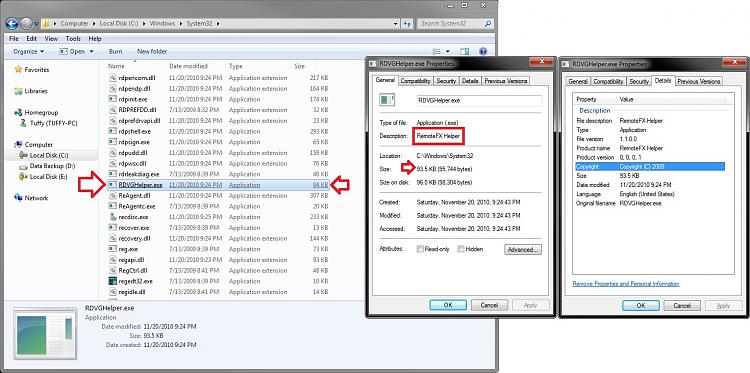Open the File menu

pos(14,38)
